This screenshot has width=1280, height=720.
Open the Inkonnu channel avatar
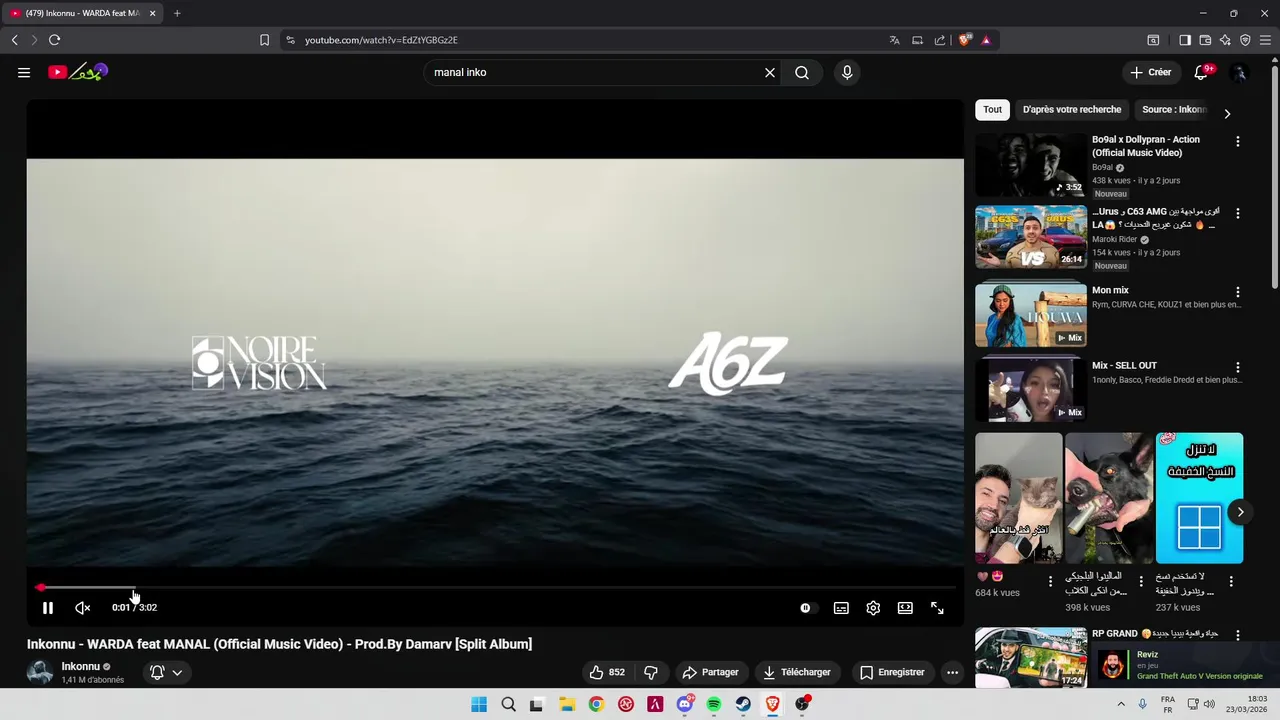point(40,672)
